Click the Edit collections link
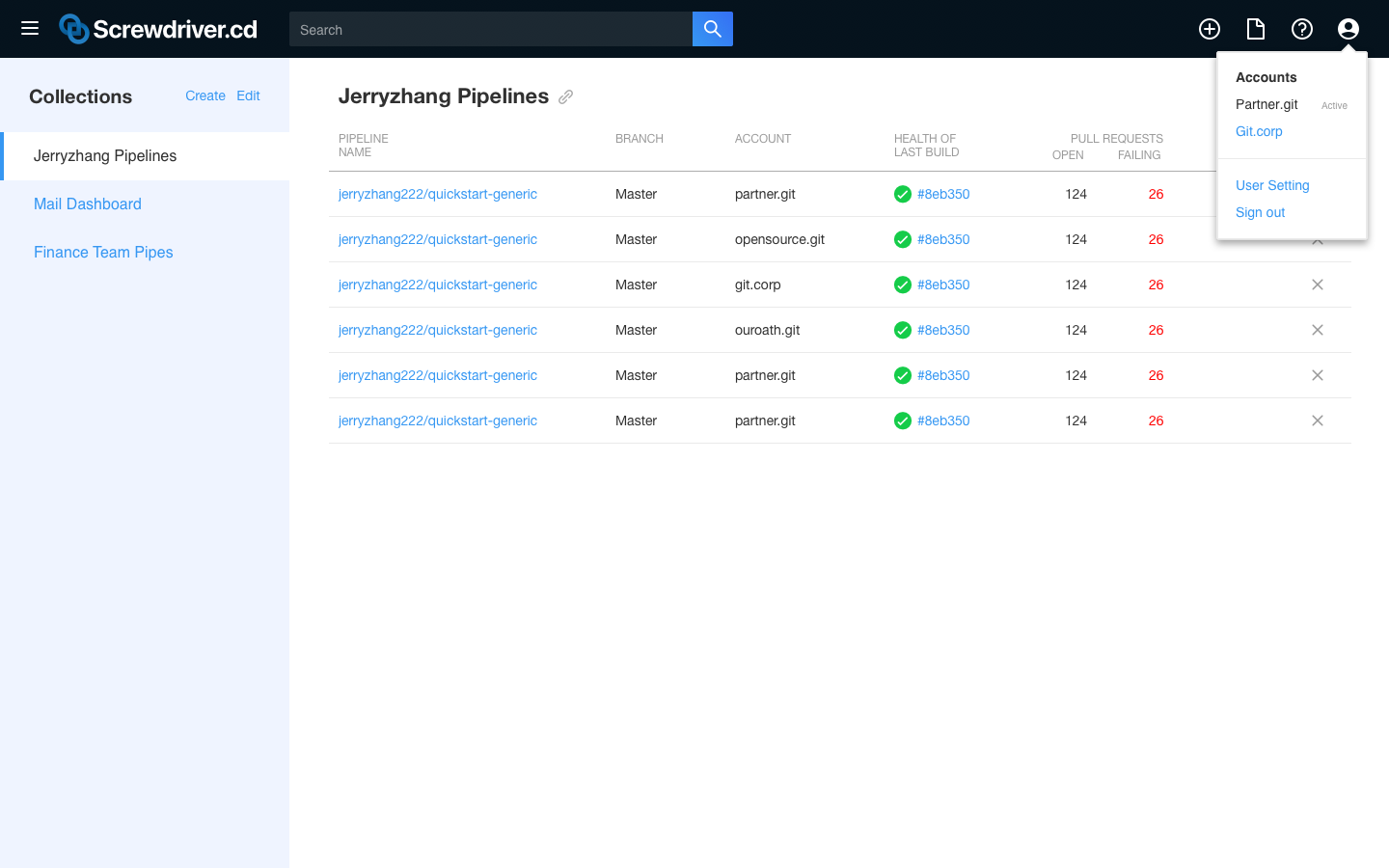The width and height of the screenshot is (1389, 868). (248, 95)
